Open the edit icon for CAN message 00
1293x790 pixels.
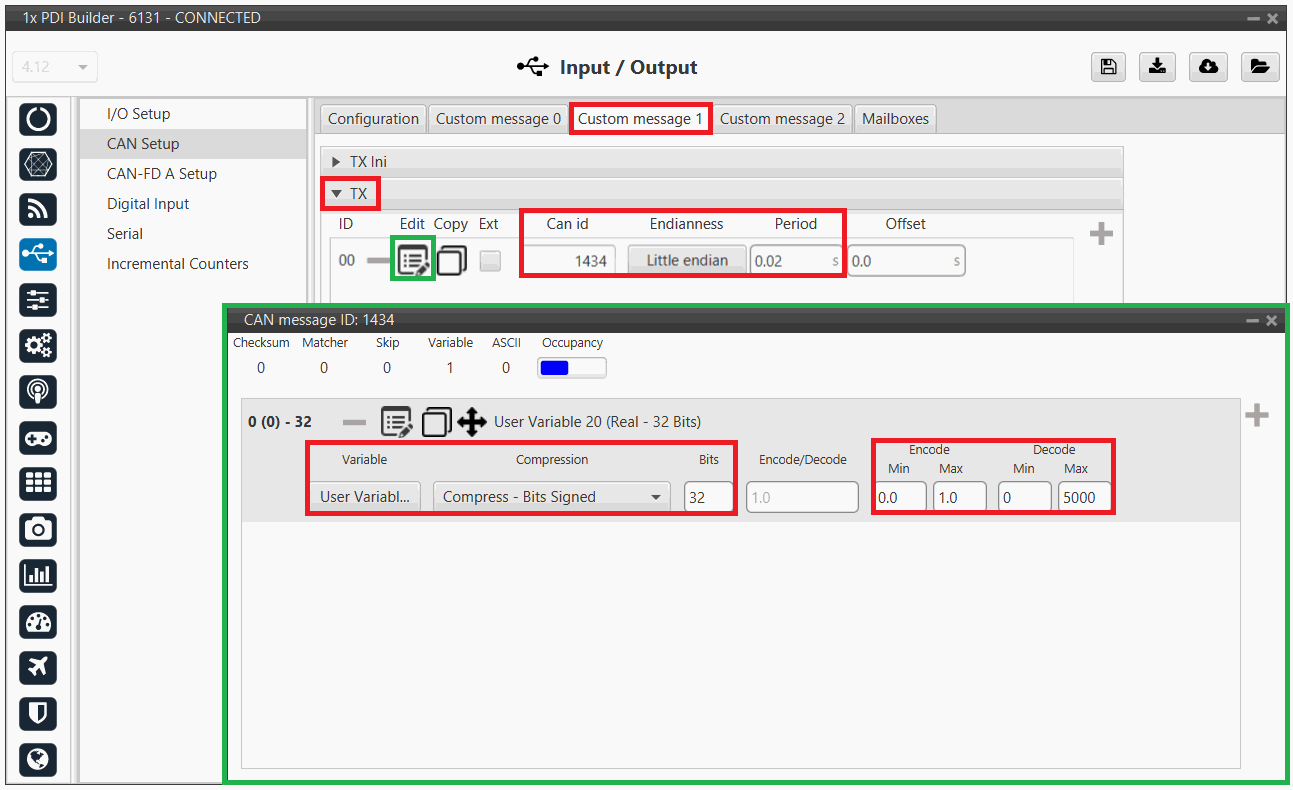[x=413, y=261]
